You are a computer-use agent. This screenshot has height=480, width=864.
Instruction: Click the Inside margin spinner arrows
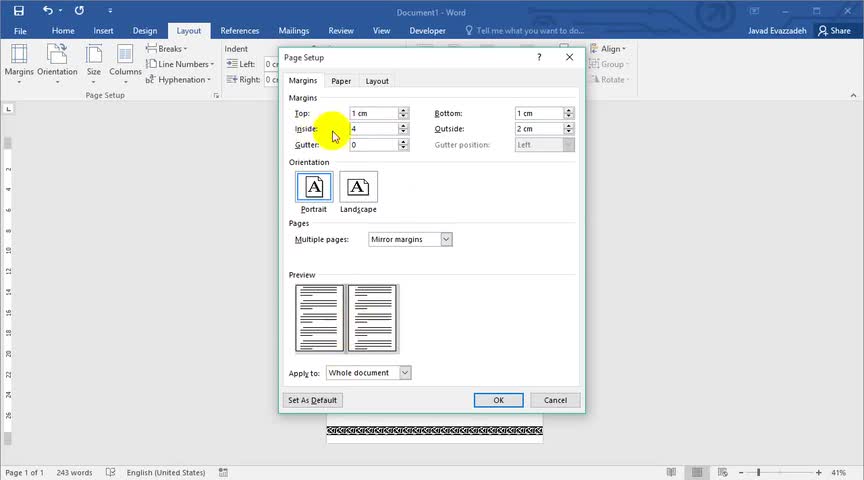[403, 128]
